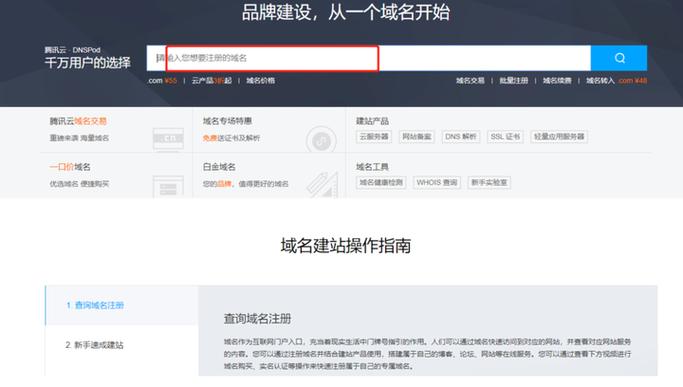
Task: Open the 批量注册 link
Action: click(x=514, y=81)
